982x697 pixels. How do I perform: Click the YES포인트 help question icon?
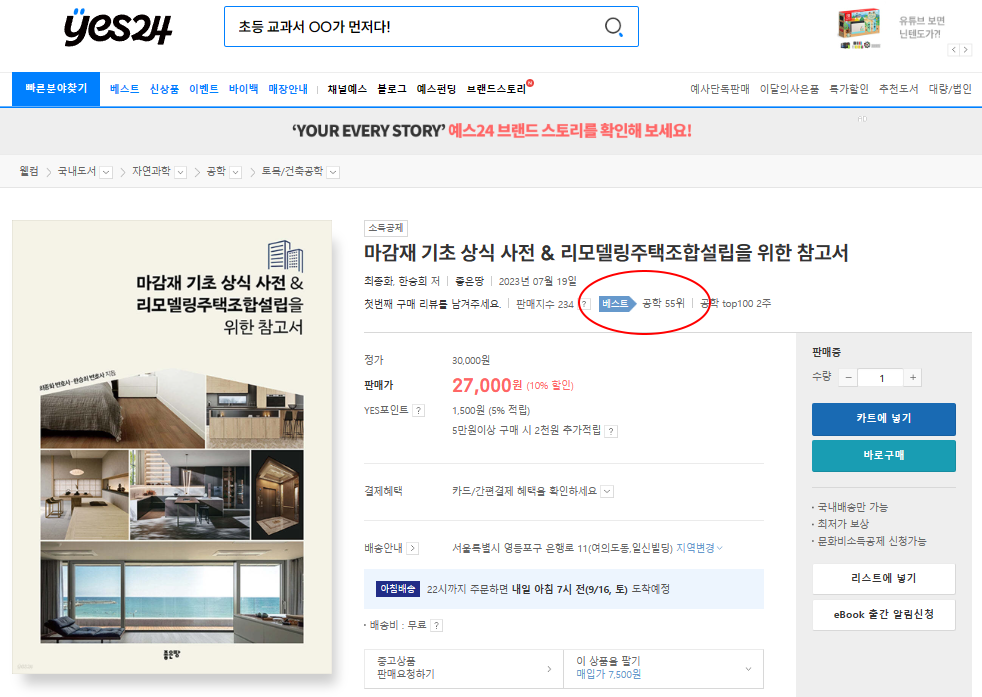(419, 410)
